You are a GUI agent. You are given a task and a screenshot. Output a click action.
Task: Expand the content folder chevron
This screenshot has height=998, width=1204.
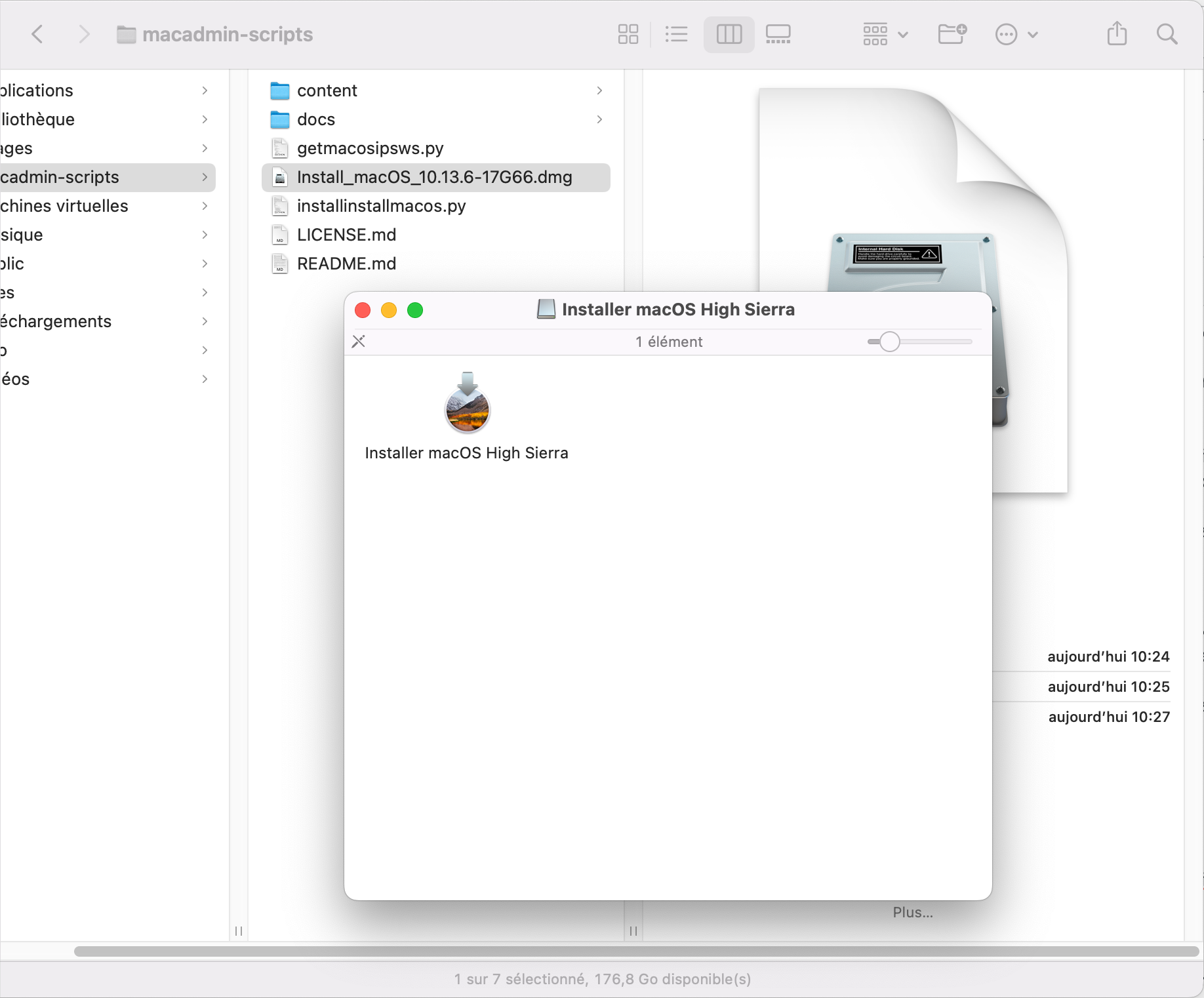pyautogui.click(x=599, y=90)
